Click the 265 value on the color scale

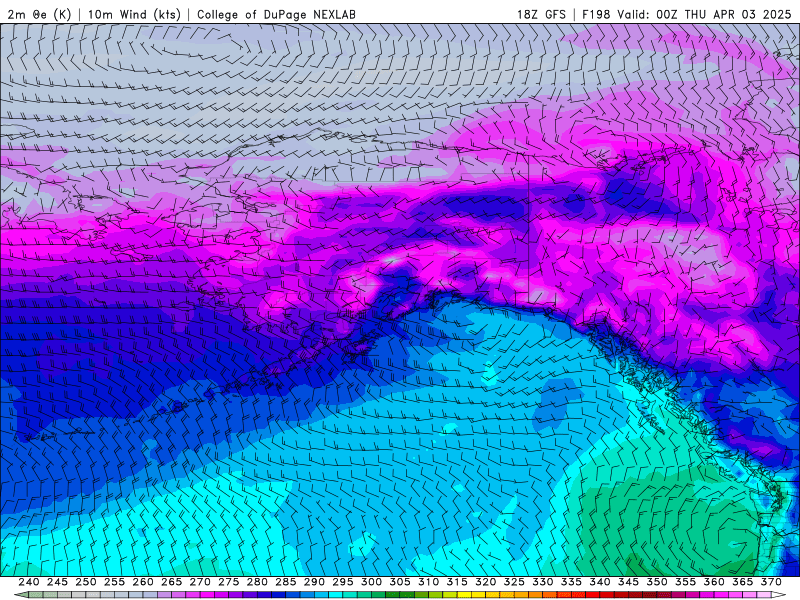click(x=171, y=582)
